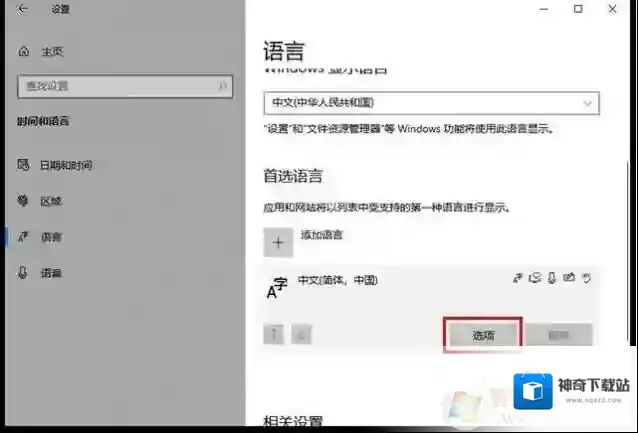638x433 pixels.
Task: Select the 中文(简体，中国) language entry
Action: click(340, 281)
